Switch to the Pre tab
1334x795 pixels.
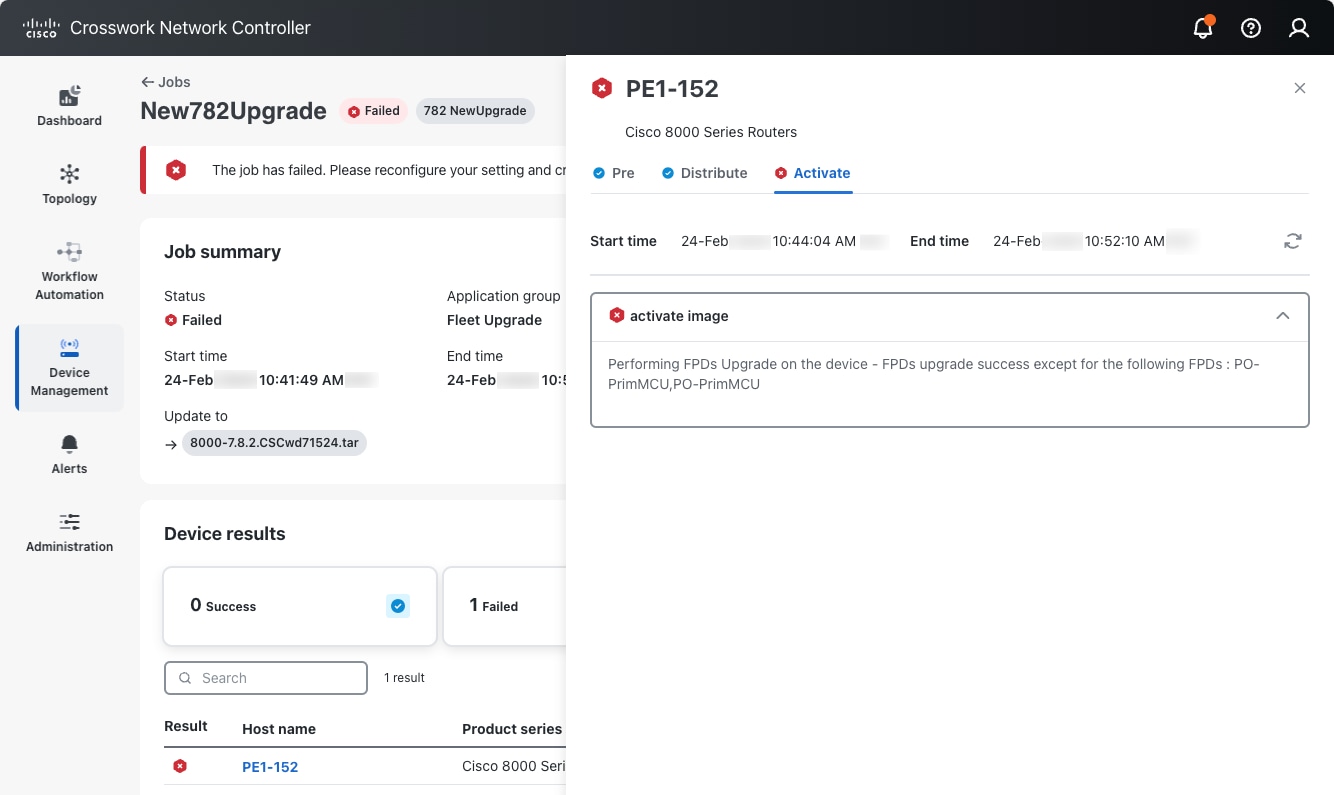point(614,173)
